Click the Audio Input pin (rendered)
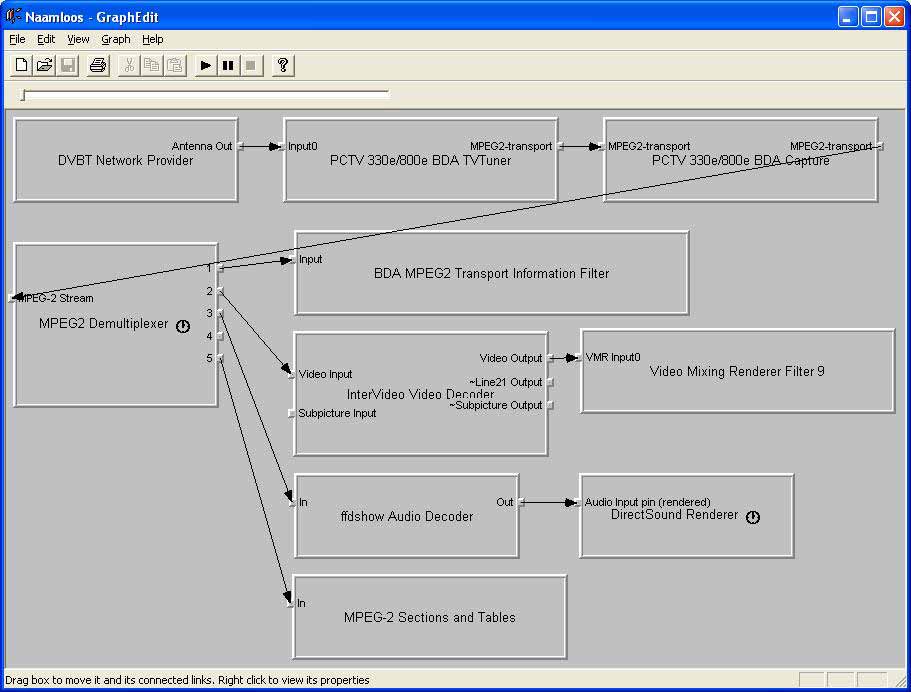 click(x=578, y=503)
